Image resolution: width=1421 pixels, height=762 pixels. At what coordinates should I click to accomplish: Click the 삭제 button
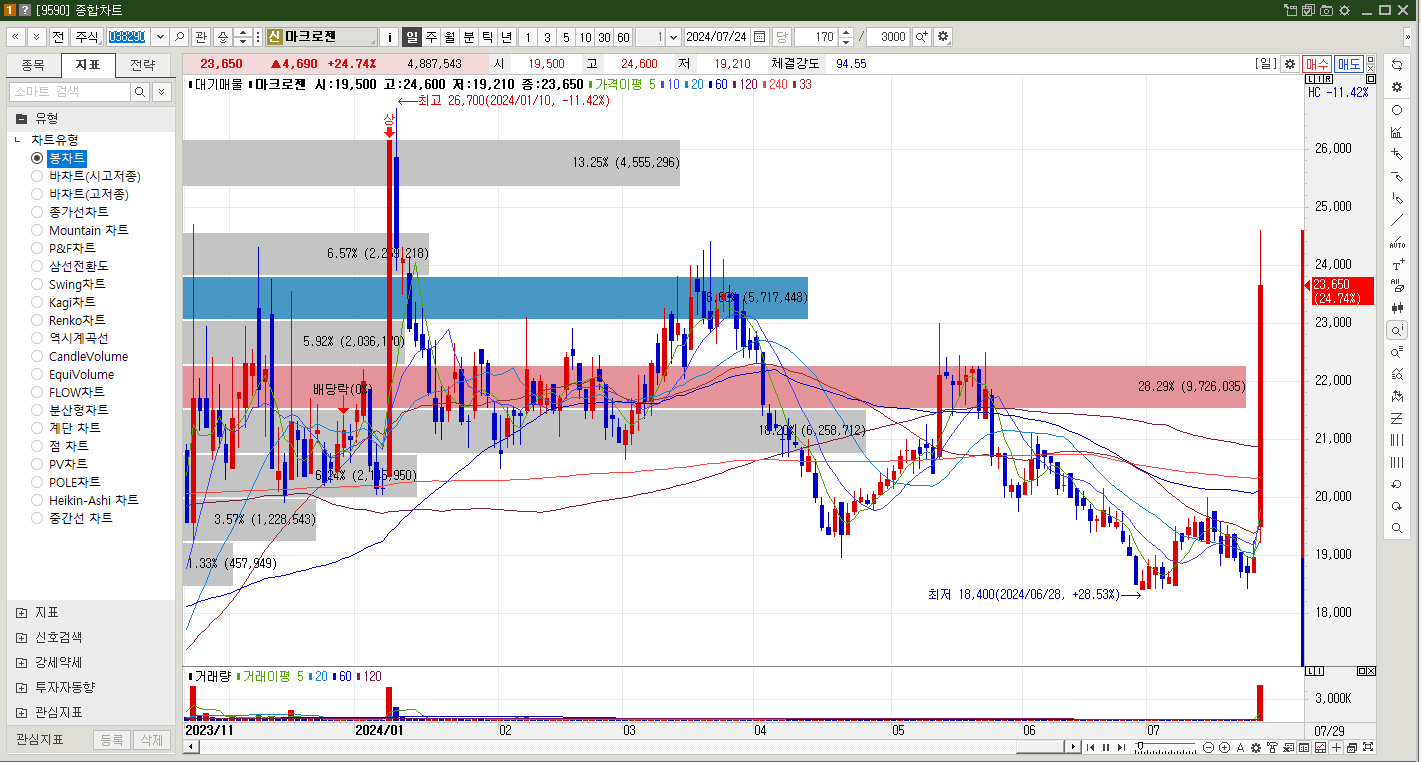pos(152,740)
